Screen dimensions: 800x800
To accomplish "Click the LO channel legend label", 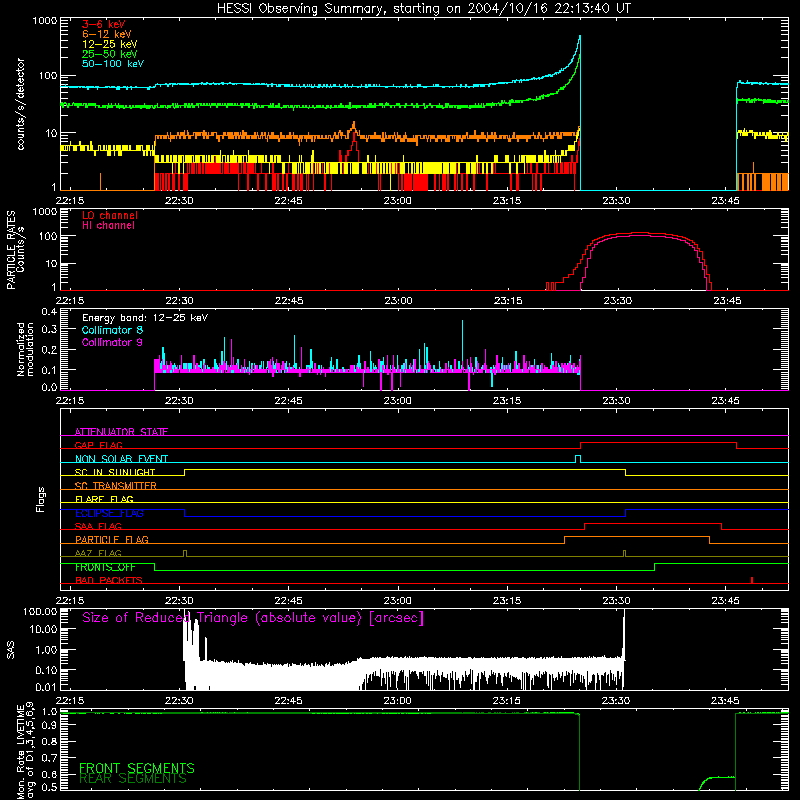I will (x=110, y=215).
